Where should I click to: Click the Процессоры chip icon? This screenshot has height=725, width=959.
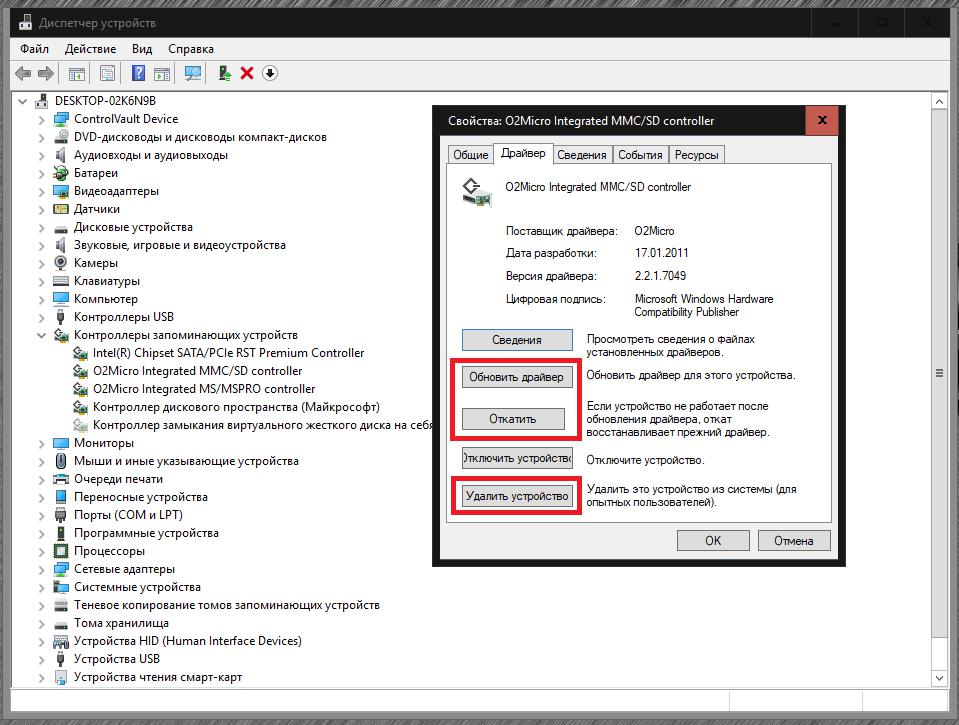[x=61, y=551]
